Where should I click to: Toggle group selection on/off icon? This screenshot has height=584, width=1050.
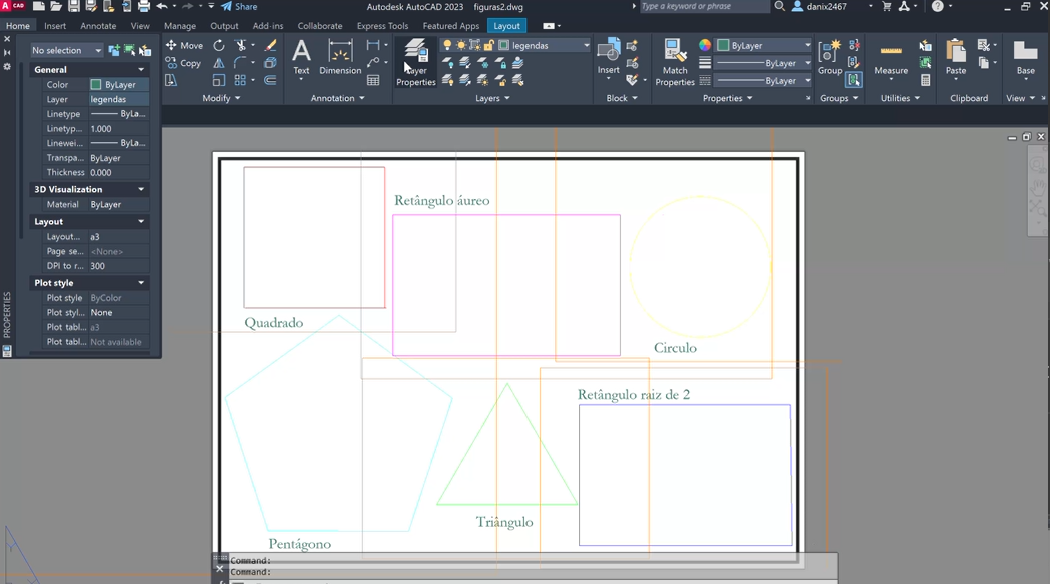(853, 80)
